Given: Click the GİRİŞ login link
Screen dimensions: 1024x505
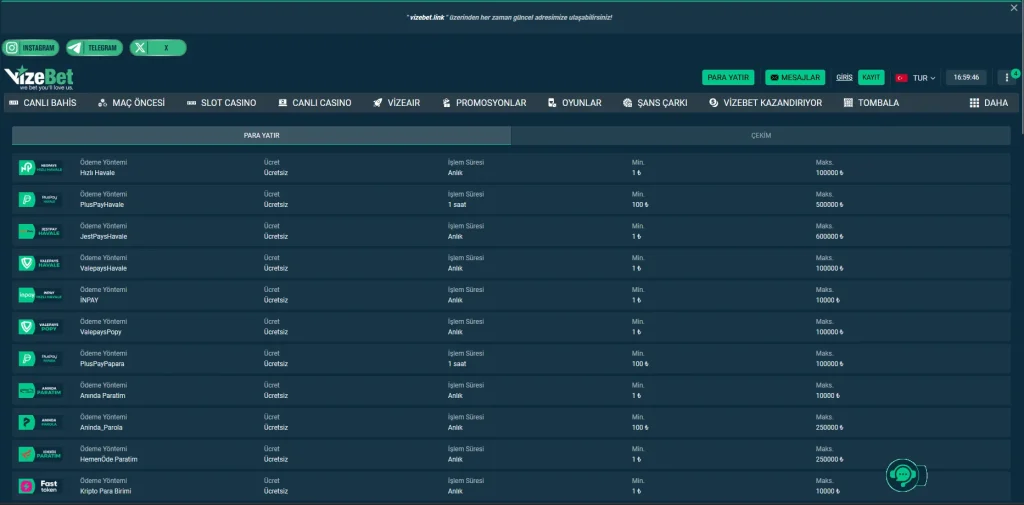Looking at the screenshot, I should (844, 77).
